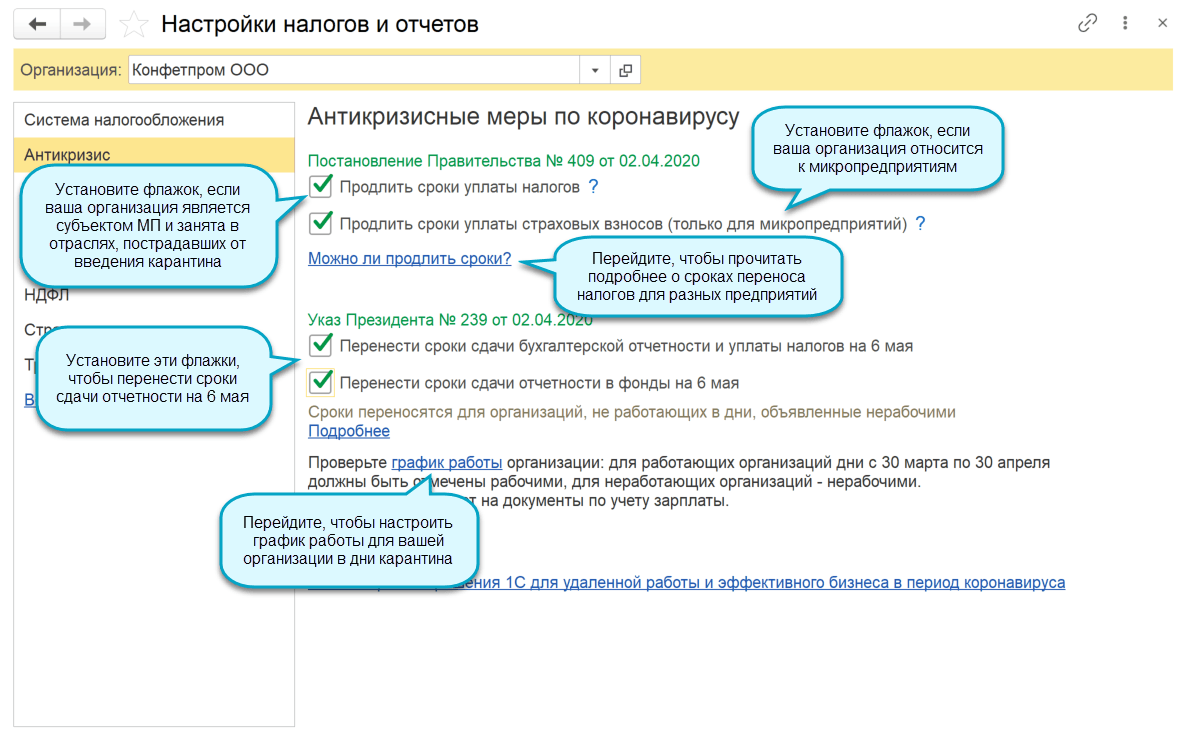Click the Конфетпром ООО organization field
Viewport: 1186px width, 742px height.
[x=354, y=70]
